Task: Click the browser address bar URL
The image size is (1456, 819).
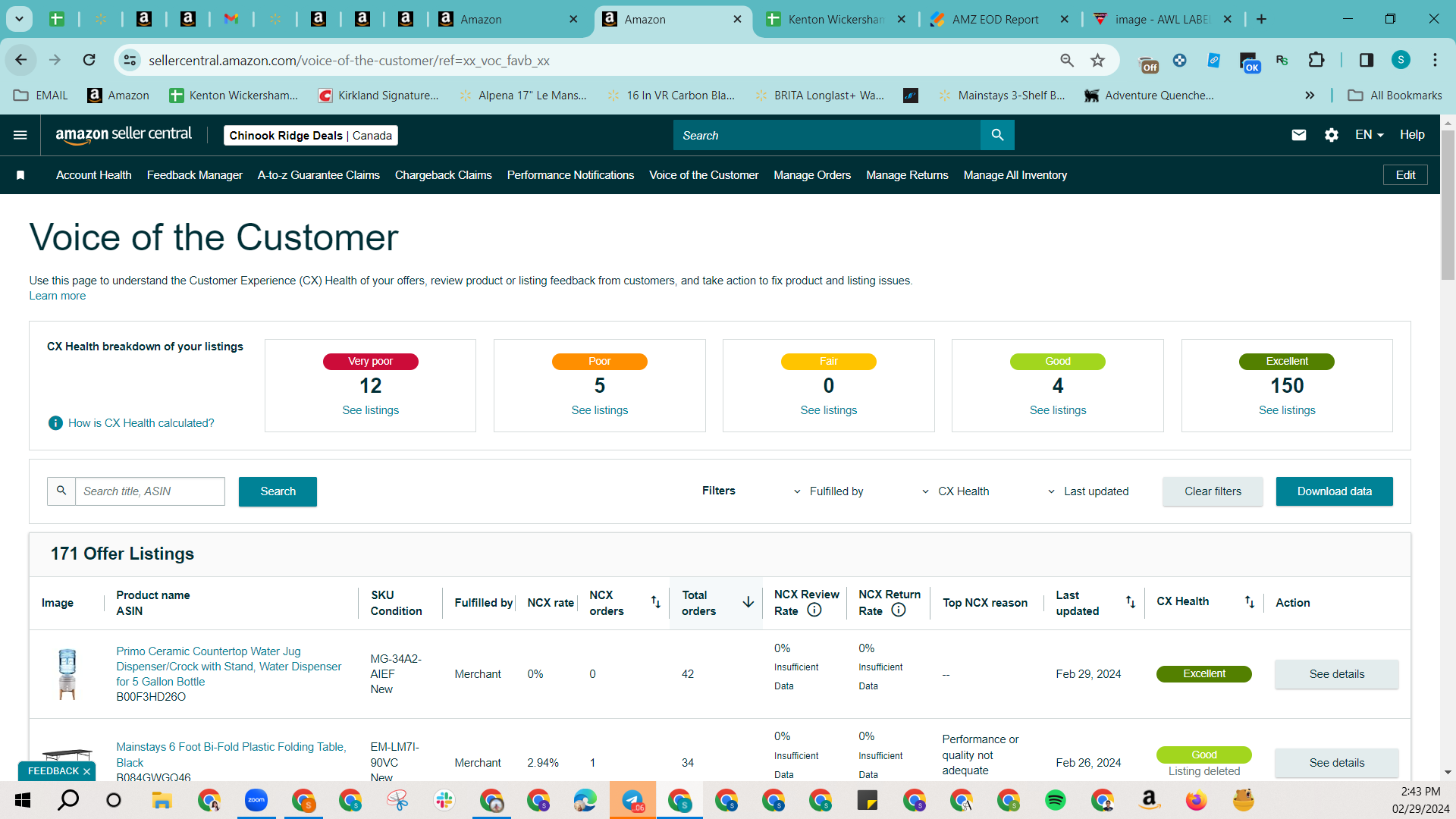Action: point(349,61)
